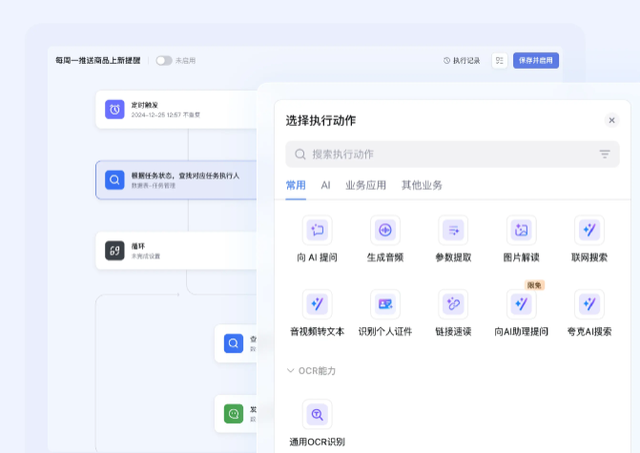Toggle the 未启用 workflow switch

coord(164,61)
